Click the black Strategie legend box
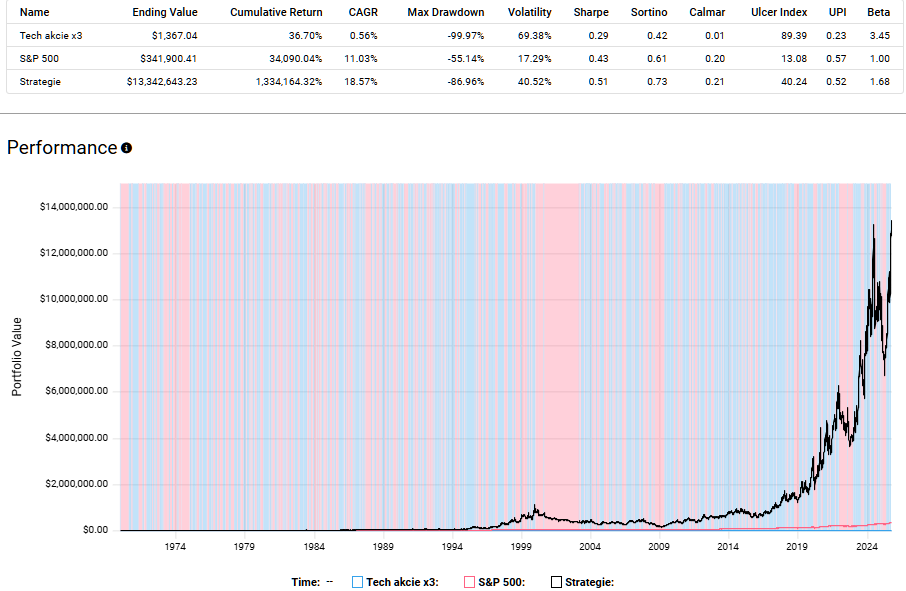Viewport: 906px width, 591px height. tap(557, 582)
